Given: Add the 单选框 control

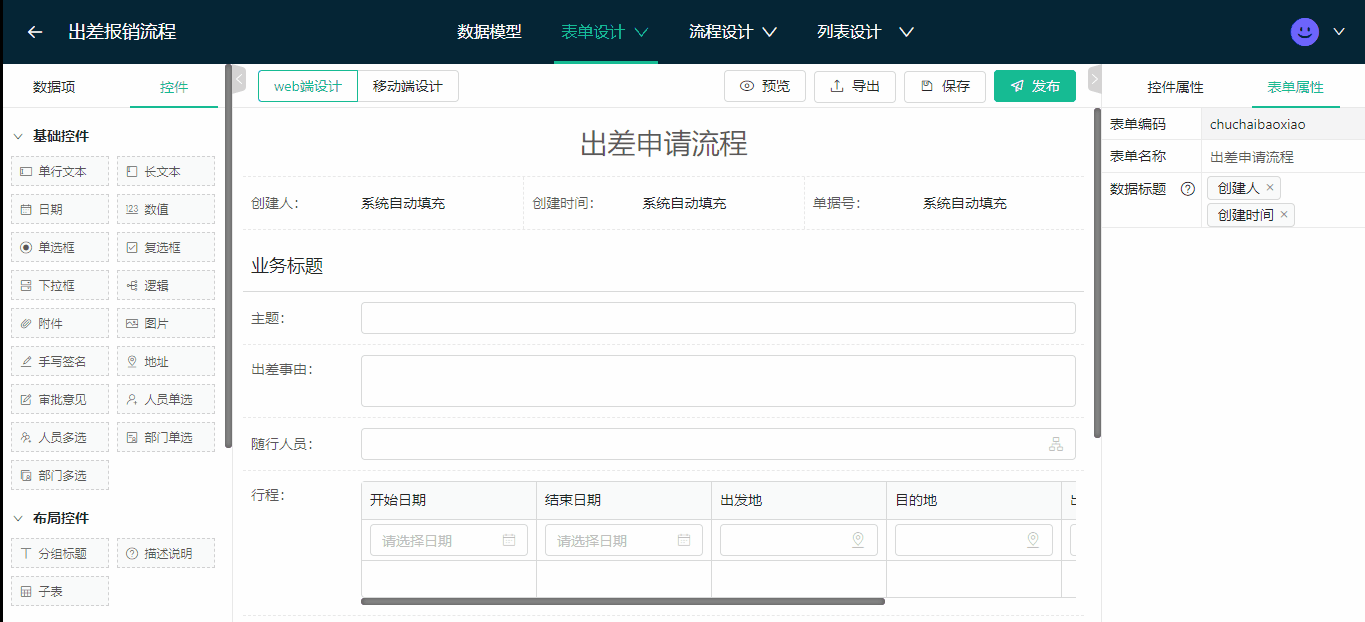Looking at the screenshot, I should (60, 247).
